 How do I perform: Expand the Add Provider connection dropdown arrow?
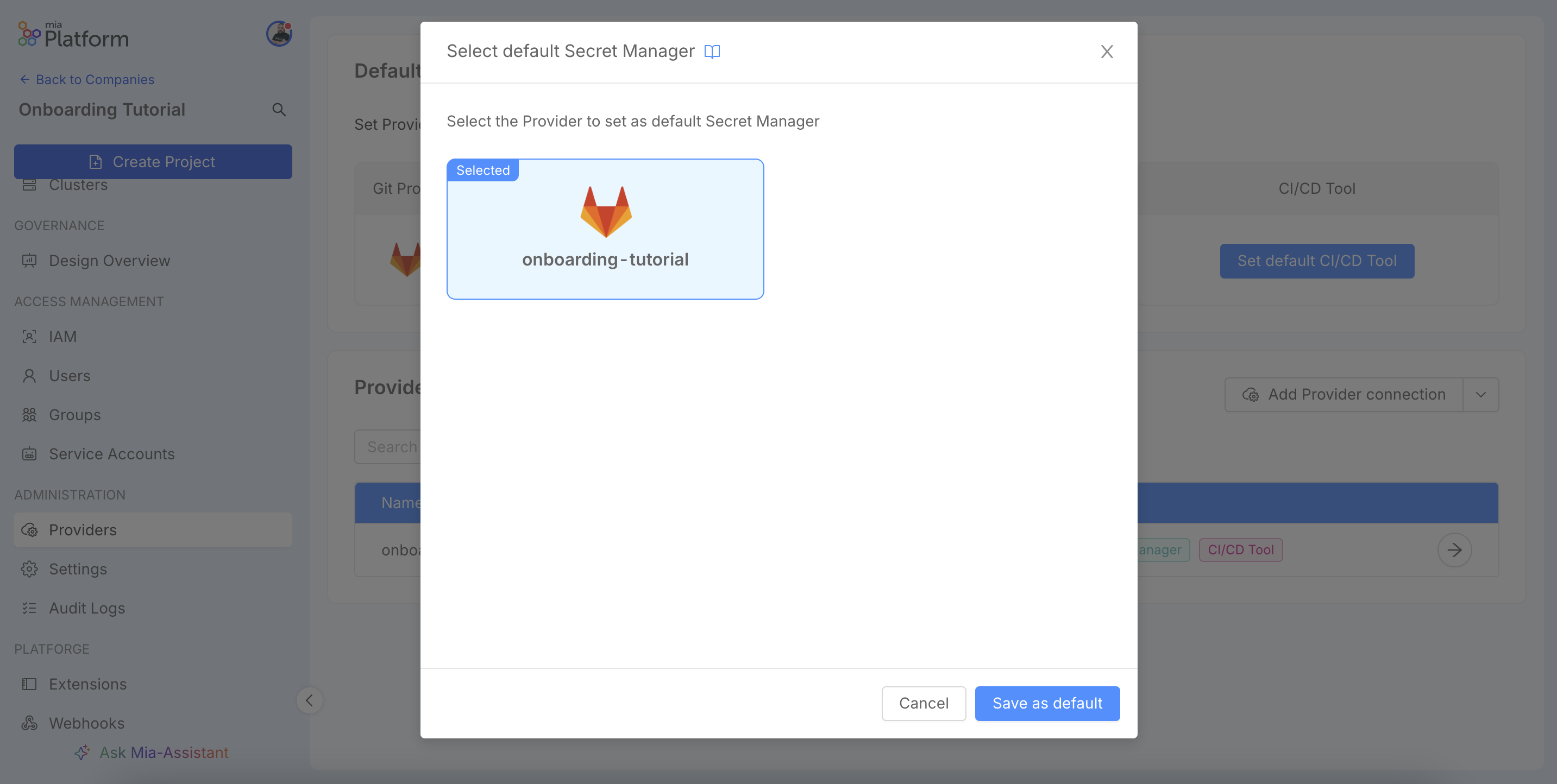[1480, 394]
